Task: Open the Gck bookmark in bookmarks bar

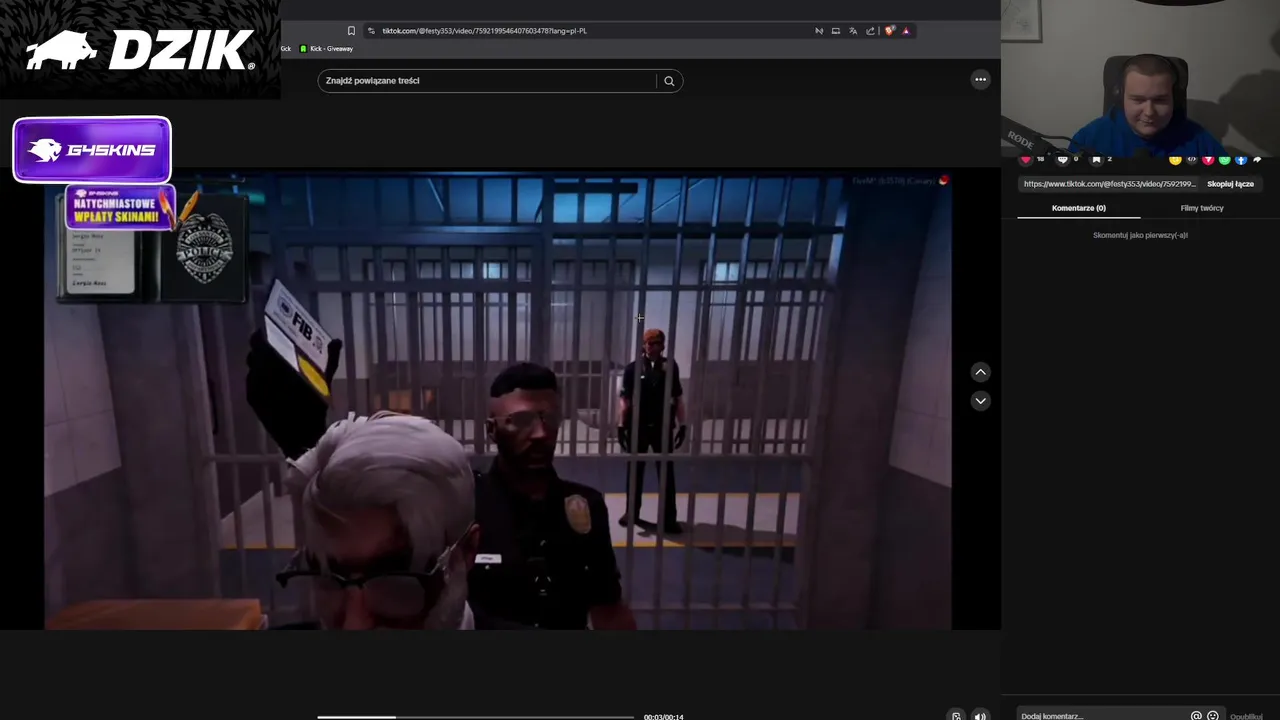Action: (x=285, y=49)
